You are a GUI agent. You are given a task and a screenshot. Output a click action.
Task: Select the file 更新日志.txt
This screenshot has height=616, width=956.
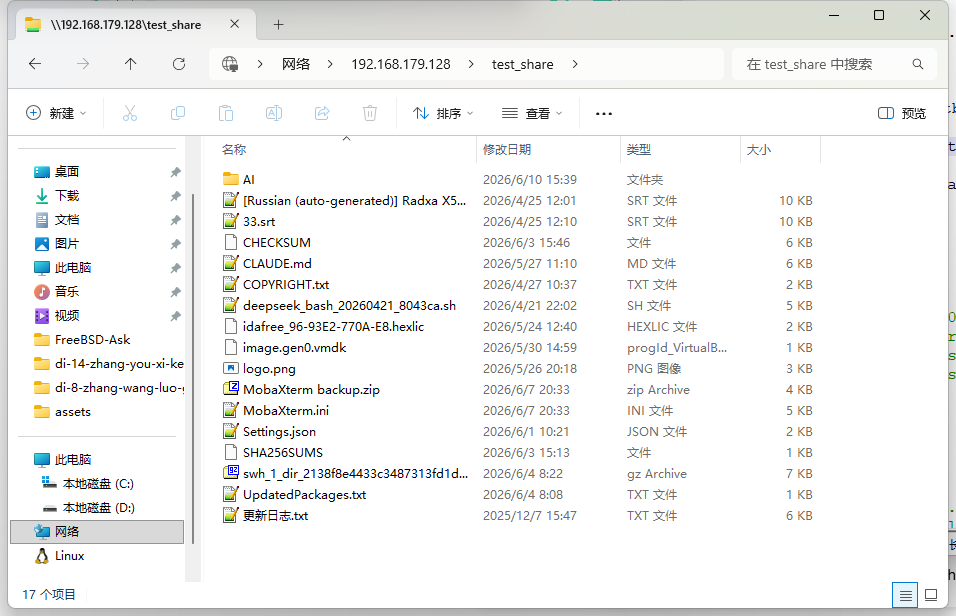click(x=276, y=515)
